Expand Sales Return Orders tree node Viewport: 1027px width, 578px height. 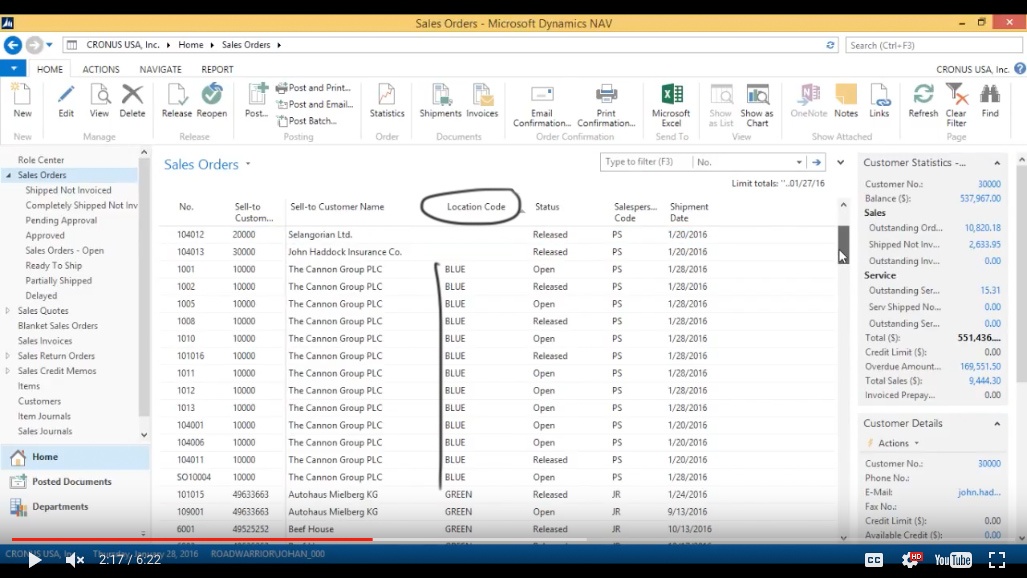pos(8,356)
